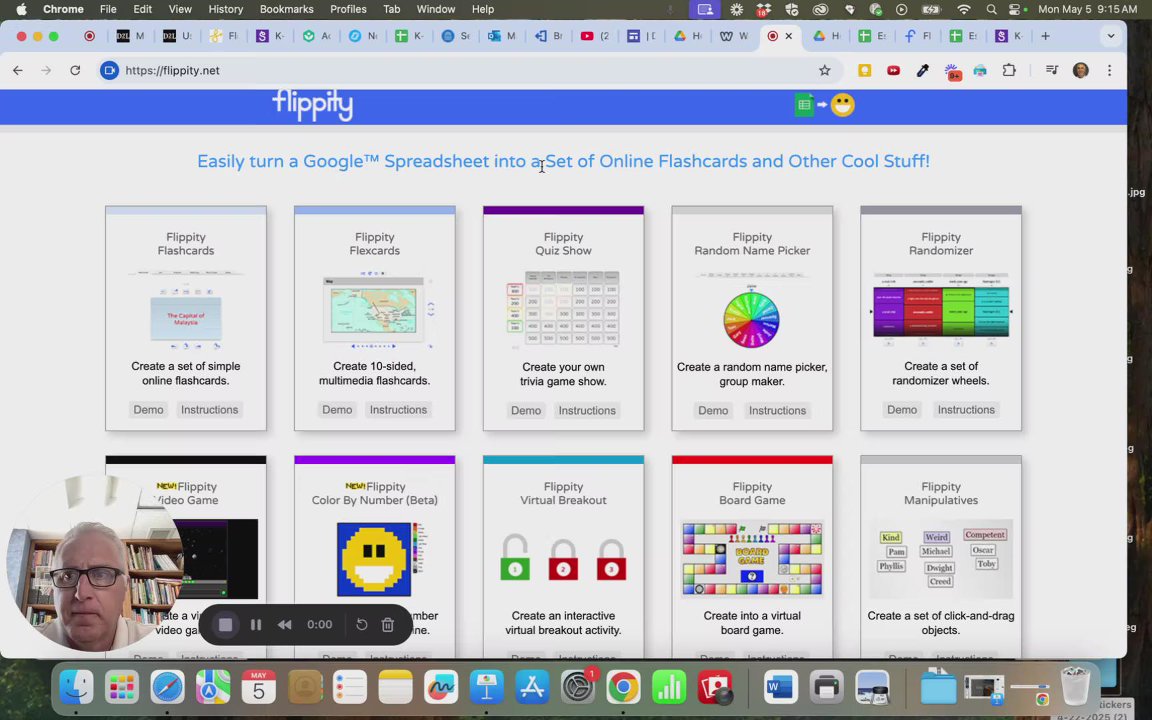Open the Wi-Fi menu bar icon
The image size is (1152, 720).
[964, 9]
